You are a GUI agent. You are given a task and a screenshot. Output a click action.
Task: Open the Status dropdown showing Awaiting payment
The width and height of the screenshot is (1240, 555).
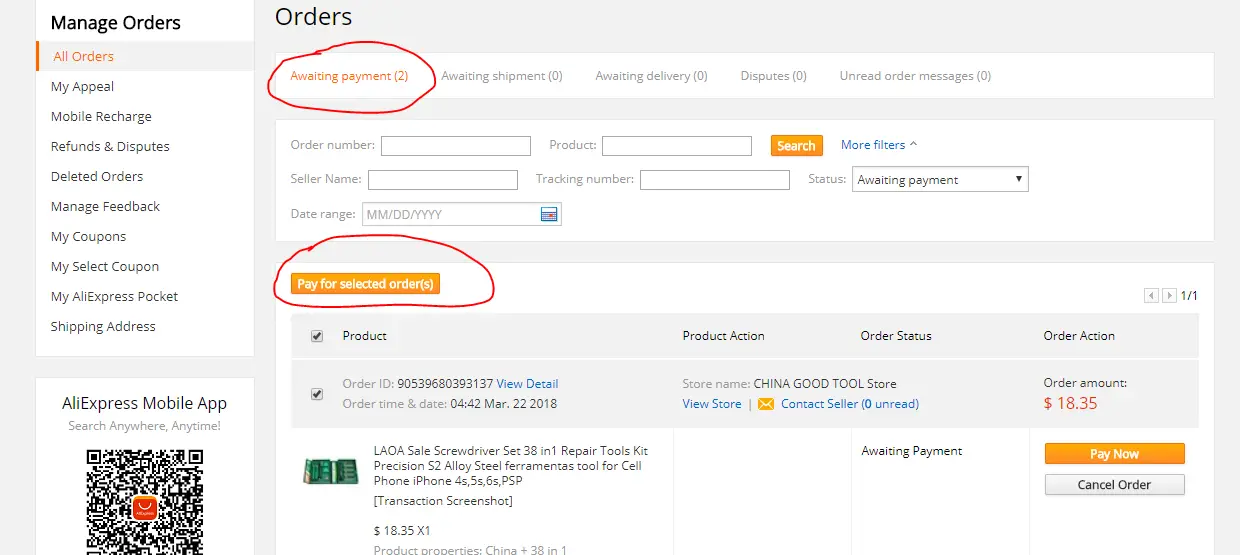[x=940, y=180]
